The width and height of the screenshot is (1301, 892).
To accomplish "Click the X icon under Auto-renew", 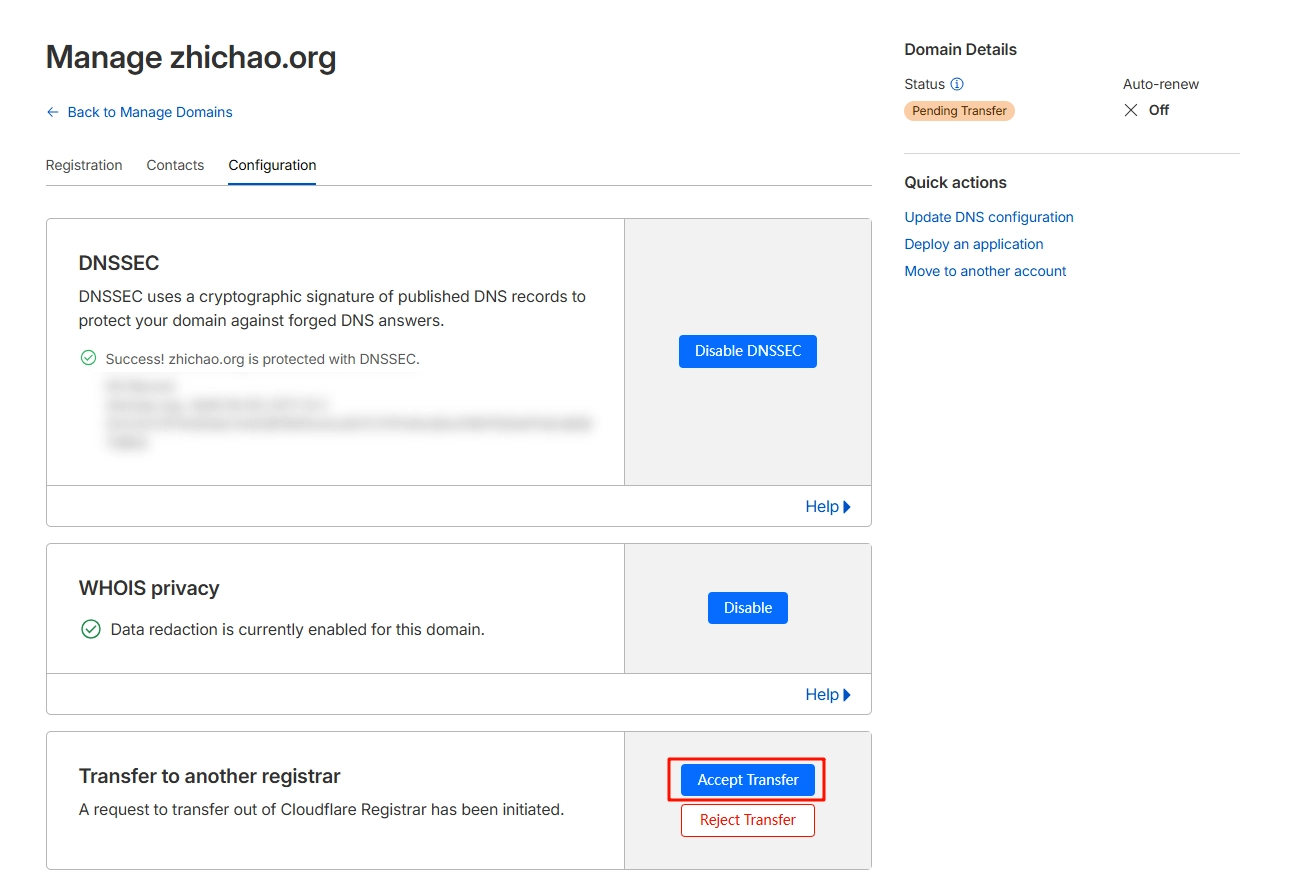I will (x=1131, y=111).
